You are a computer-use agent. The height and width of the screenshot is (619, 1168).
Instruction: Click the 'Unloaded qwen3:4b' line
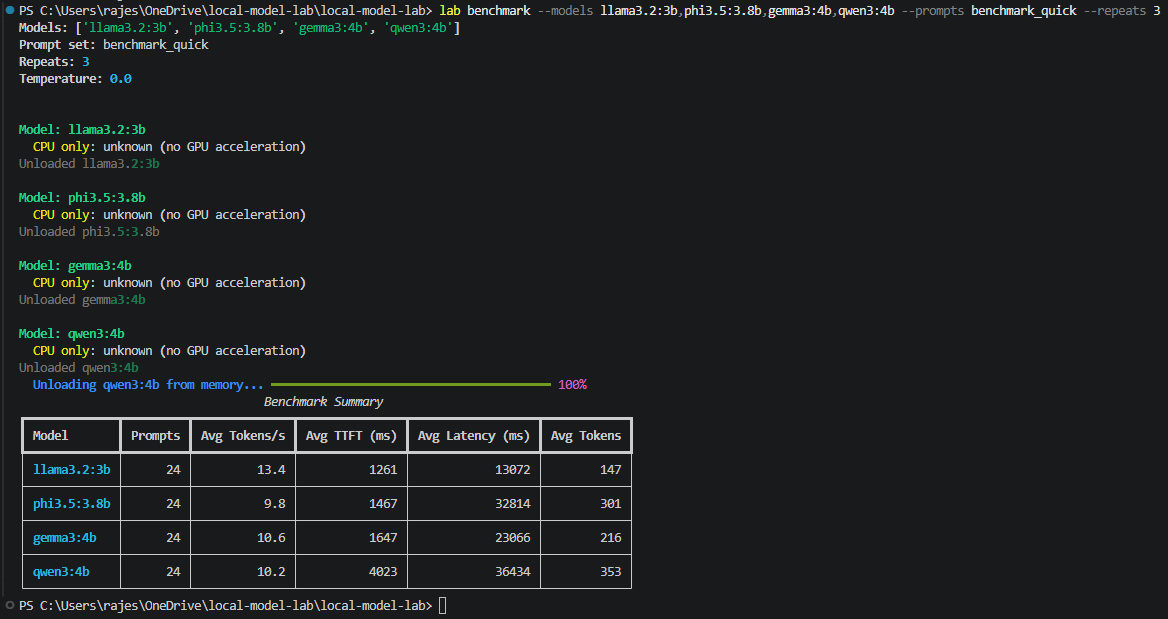click(78, 368)
